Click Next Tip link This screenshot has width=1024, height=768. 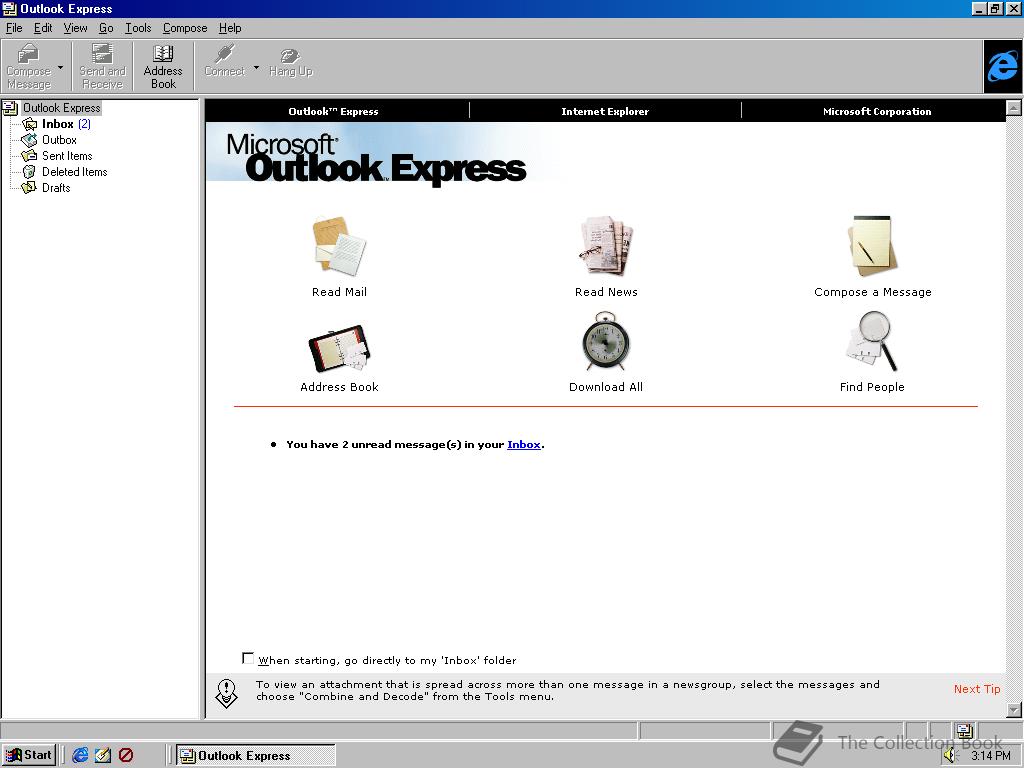[977, 689]
